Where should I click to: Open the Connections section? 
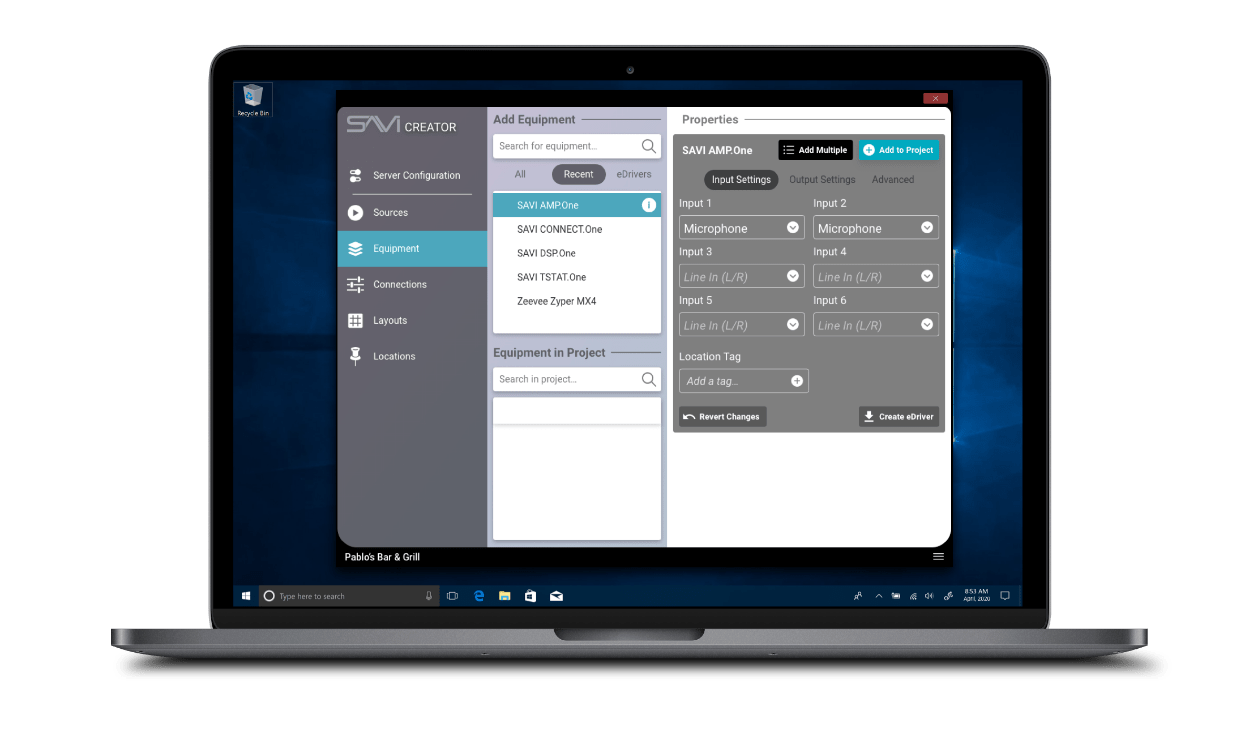412,284
